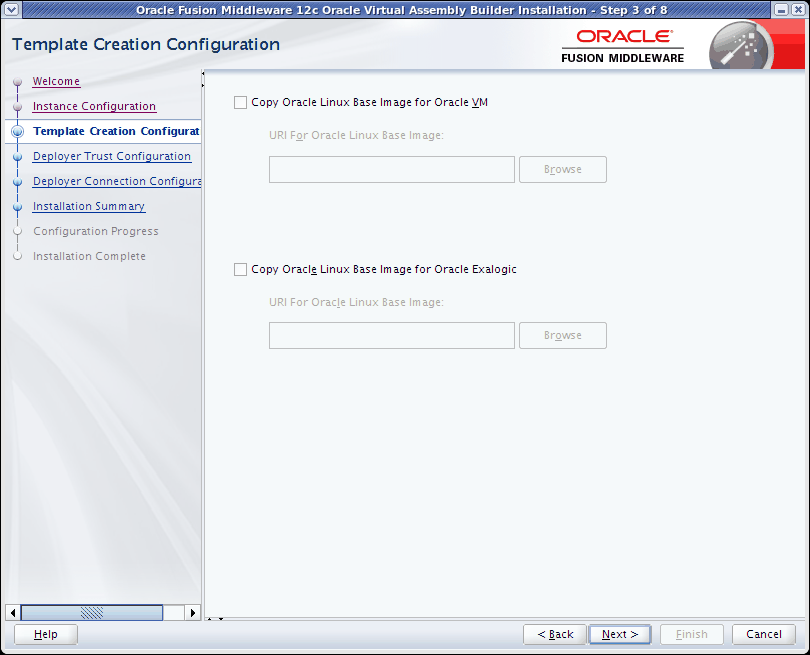Click the Configuration Progress step label
Image resolution: width=810 pixels, height=655 pixels.
(96, 231)
